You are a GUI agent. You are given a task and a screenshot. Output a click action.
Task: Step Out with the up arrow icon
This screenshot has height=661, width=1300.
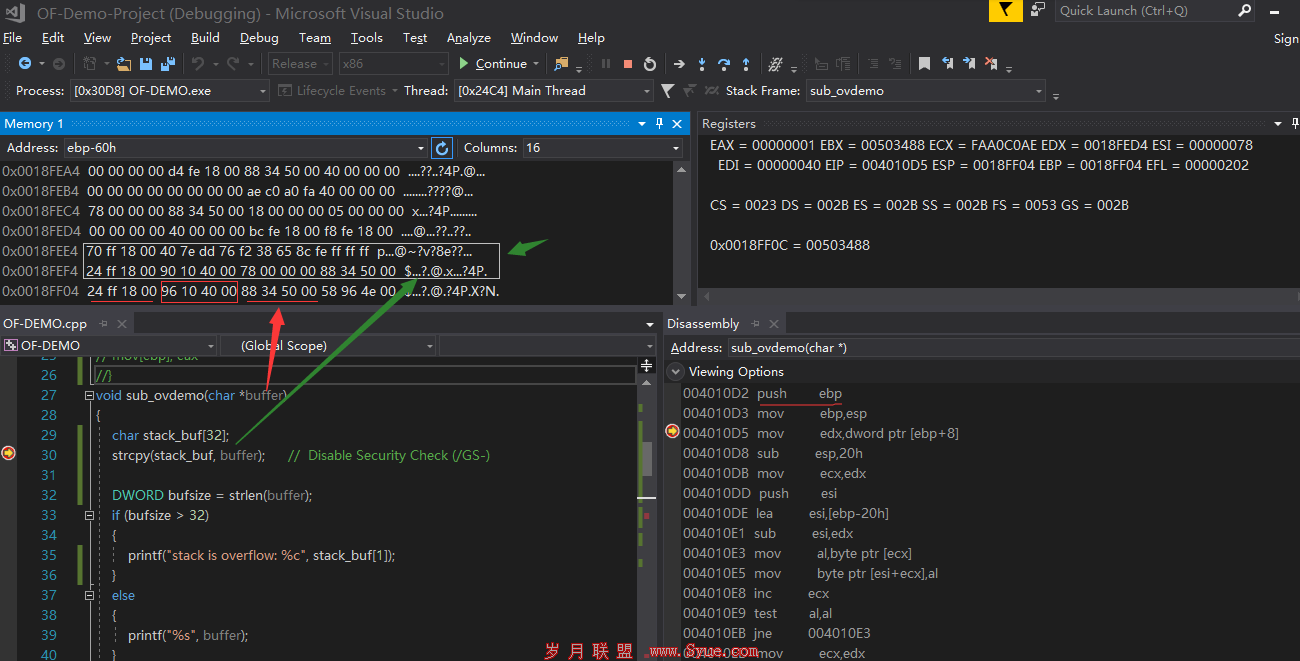[x=746, y=64]
